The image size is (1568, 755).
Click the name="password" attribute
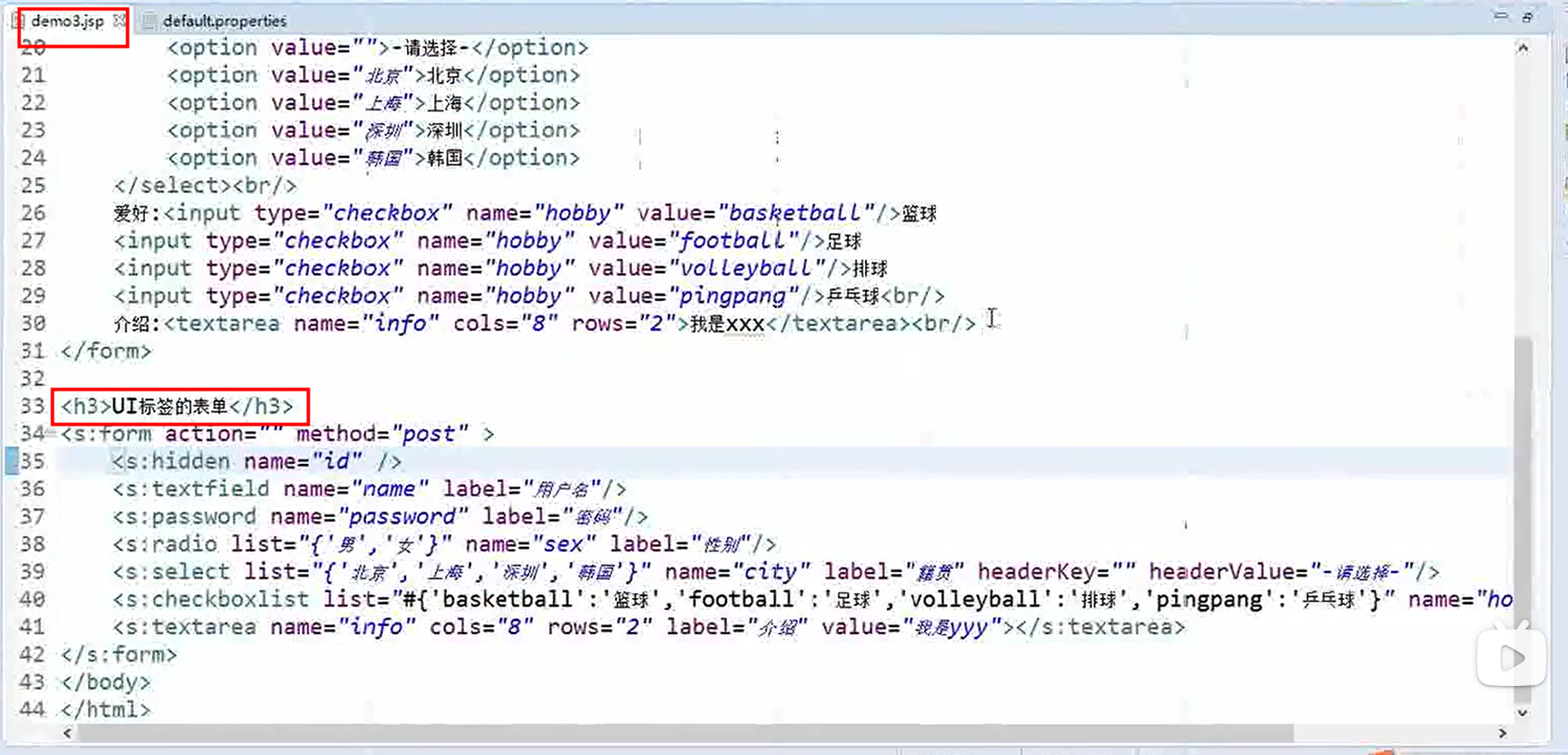[369, 517]
